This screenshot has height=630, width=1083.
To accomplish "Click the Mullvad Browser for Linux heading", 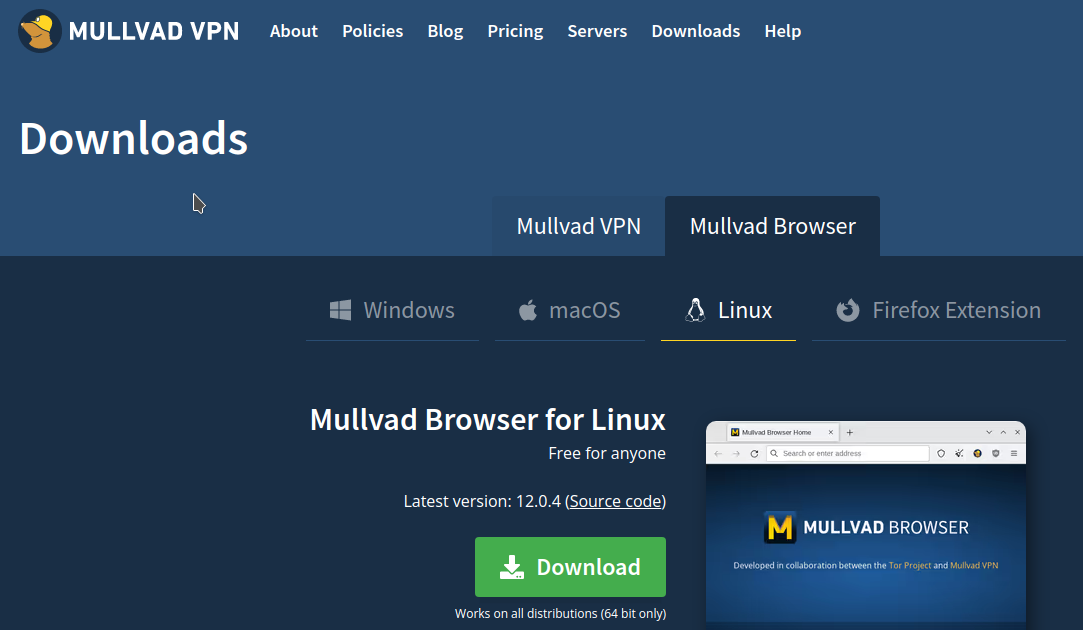I will point(488,419).
